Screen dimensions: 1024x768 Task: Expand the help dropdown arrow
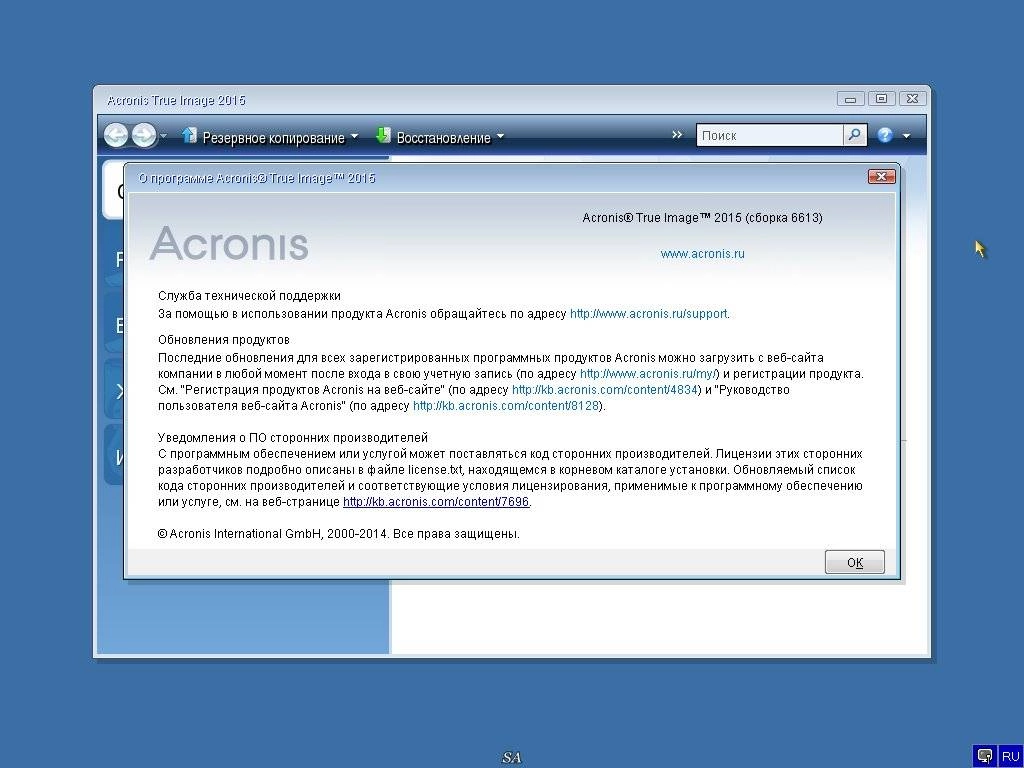click(906, 136)
